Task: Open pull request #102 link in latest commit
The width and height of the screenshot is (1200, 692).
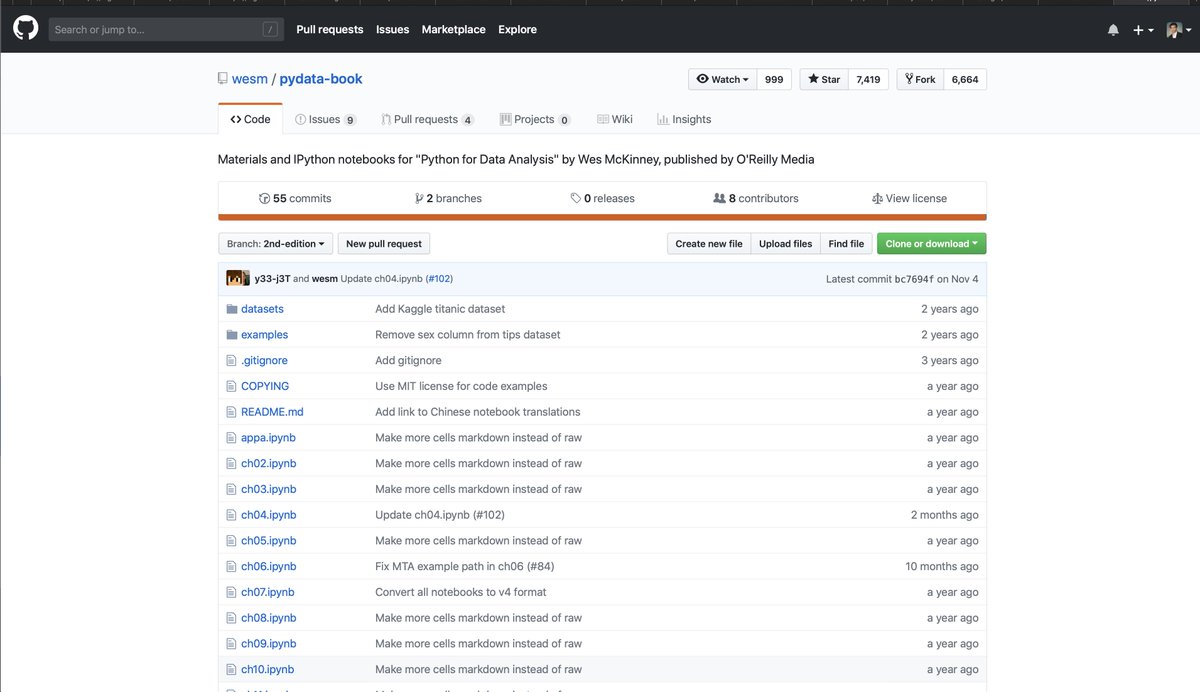Action: click(x=439, y=278)
